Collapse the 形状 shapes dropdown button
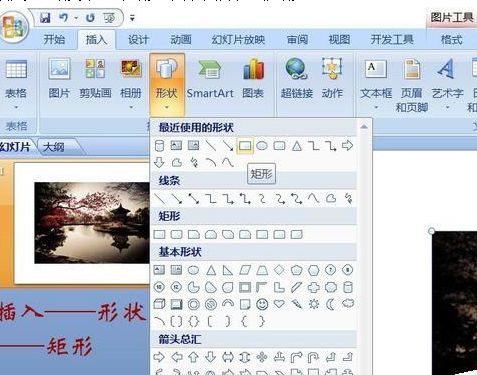The width and height of the screenshot is (477, 375). tap(167, 84)
